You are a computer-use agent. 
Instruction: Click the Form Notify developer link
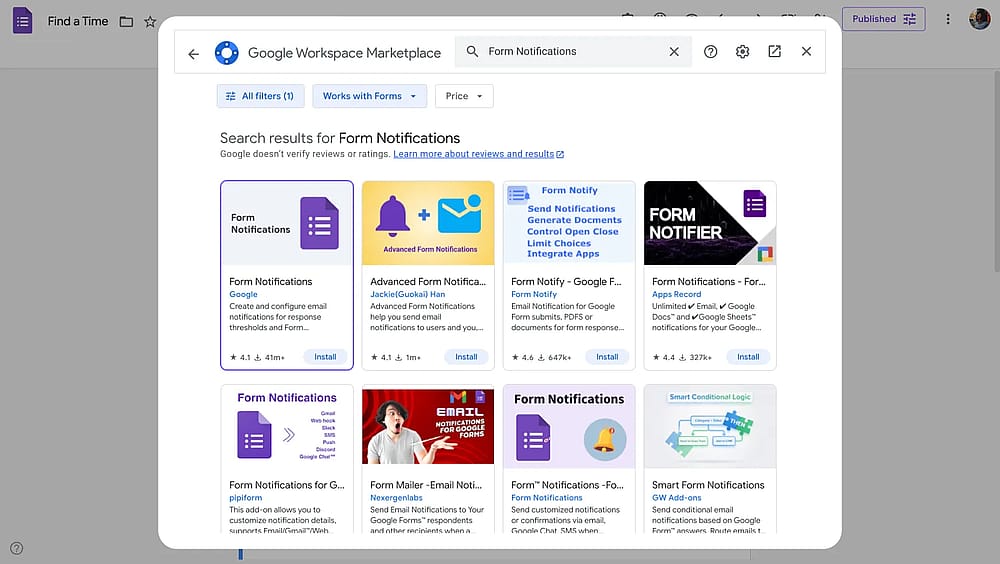point(534,294)
